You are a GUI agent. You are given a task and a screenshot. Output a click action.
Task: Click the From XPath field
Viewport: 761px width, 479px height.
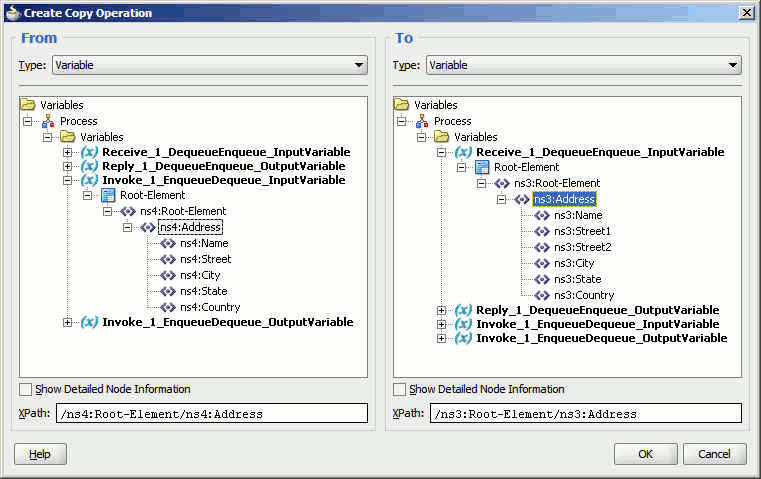(x=212, y=413)
